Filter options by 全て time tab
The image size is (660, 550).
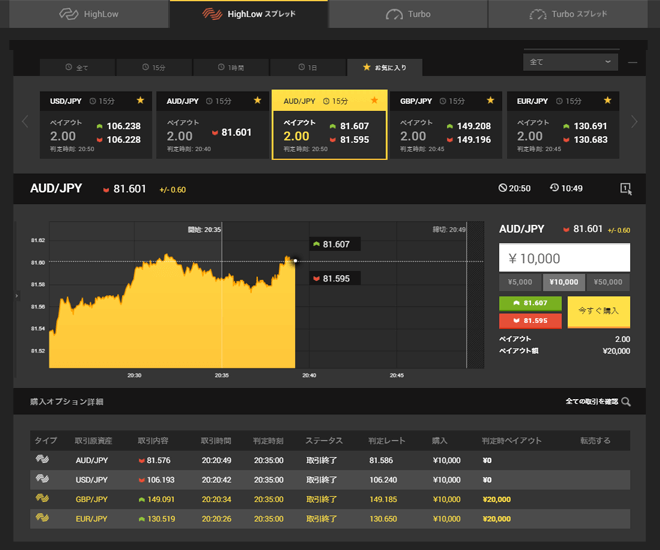coord(77,67)
